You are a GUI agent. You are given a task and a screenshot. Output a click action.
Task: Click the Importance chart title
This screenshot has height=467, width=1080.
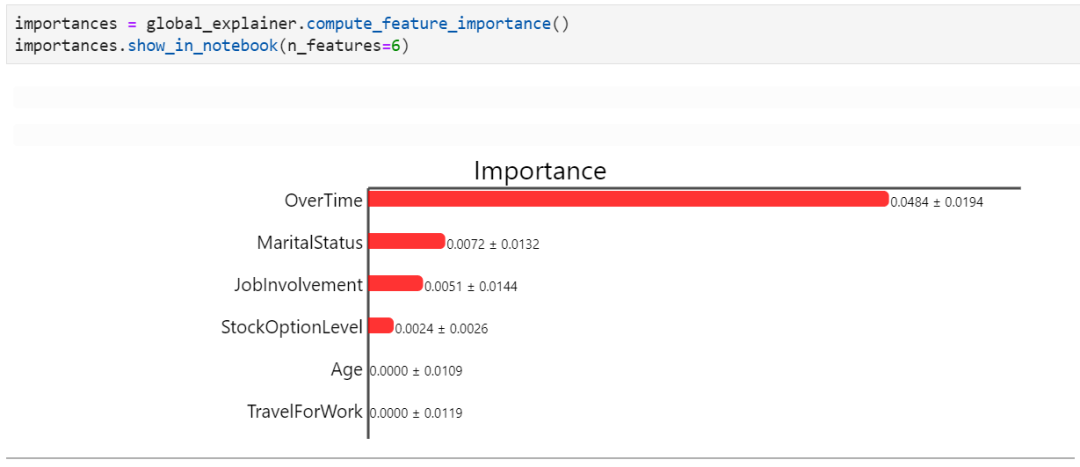pos(540,170)
